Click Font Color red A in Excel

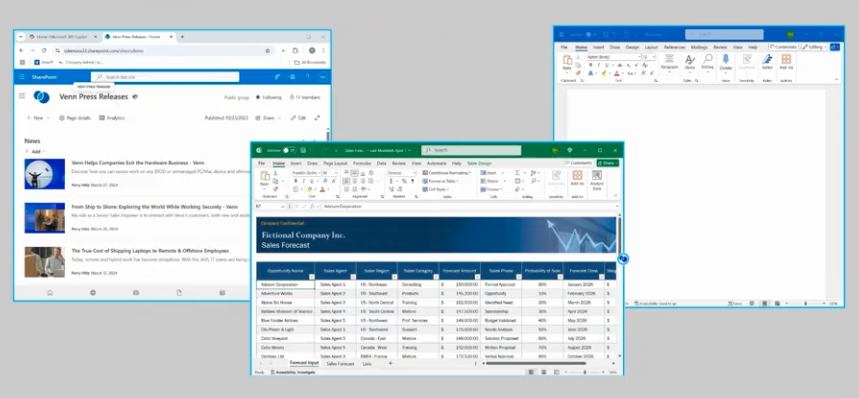click(x=322, y=189)
